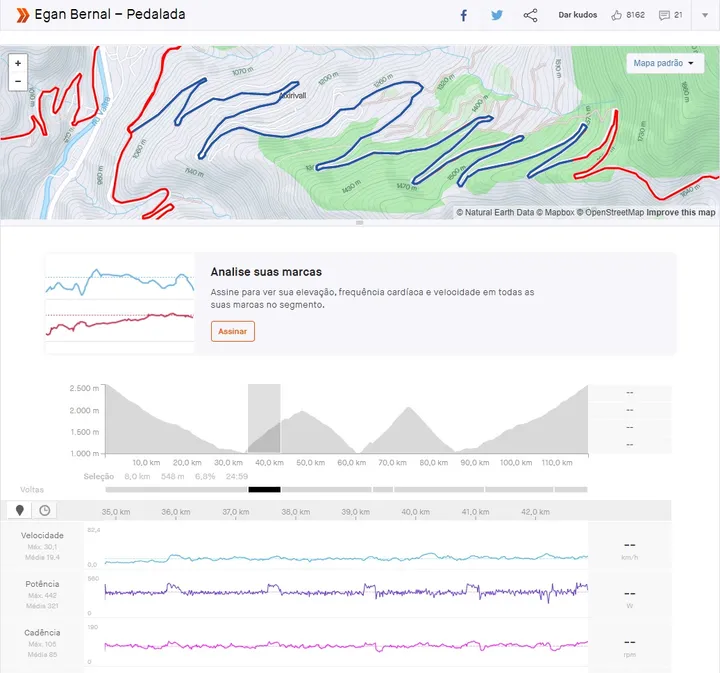The width and height of the screenshot is (720, 673).
Task: Click the selected region on elevation chart
Action: click(x=264, y=420)
